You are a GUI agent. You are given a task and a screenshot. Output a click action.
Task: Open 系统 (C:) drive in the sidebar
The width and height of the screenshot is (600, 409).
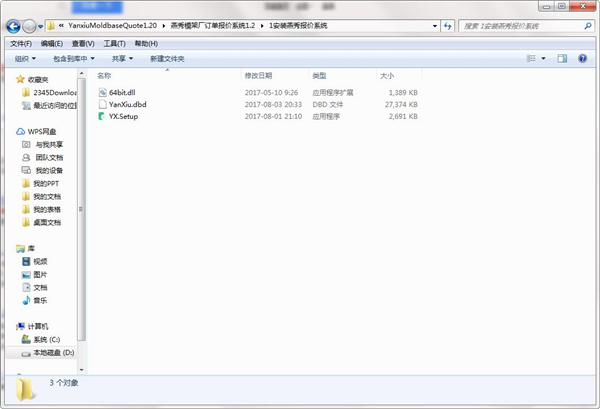(x=47, y=339)
